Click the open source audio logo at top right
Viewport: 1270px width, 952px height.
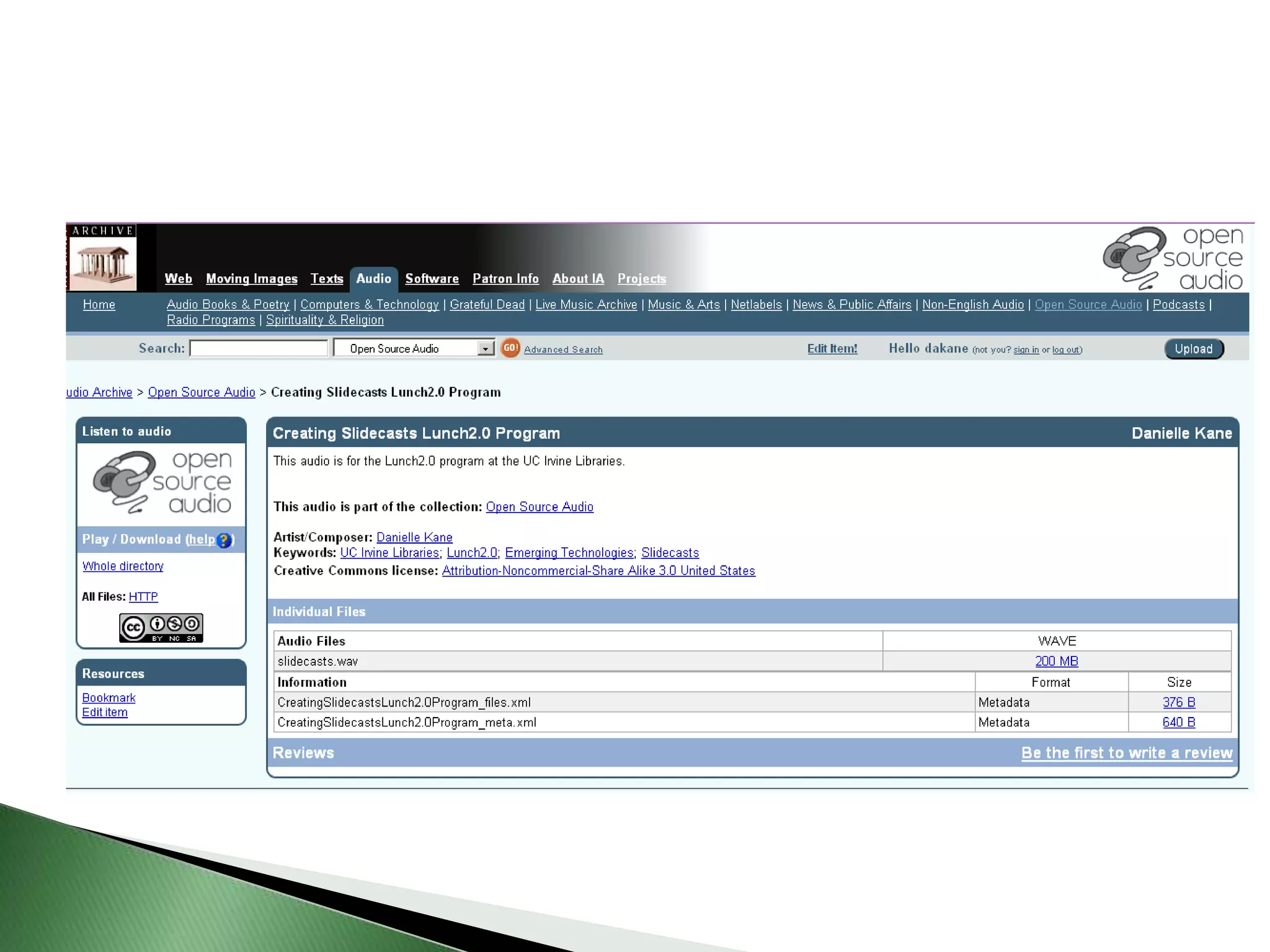click(x=1173, y=258)
